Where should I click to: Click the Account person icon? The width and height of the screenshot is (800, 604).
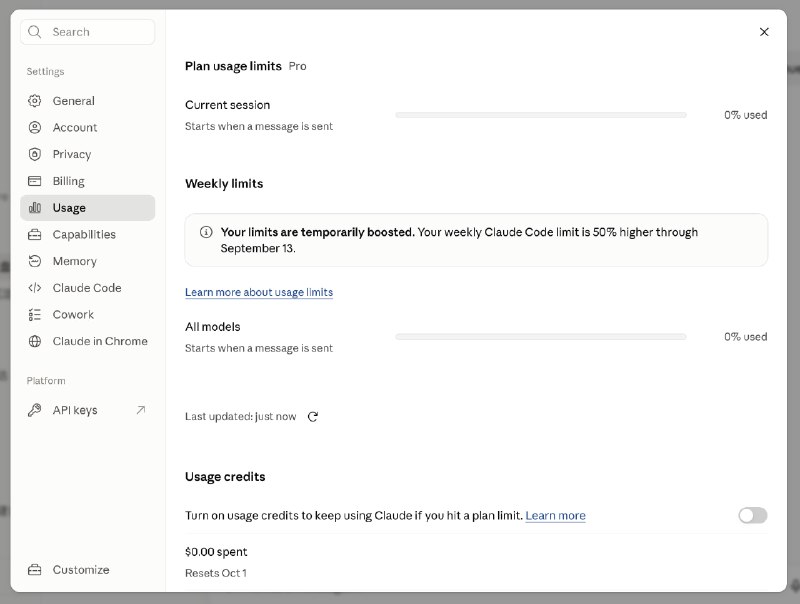click(x=35, y=127)
